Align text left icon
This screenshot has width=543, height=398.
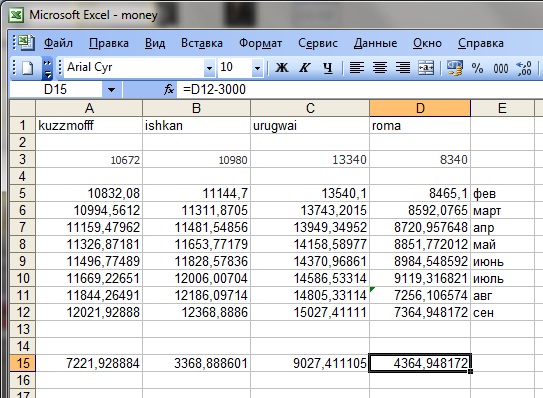coord(357,68)
